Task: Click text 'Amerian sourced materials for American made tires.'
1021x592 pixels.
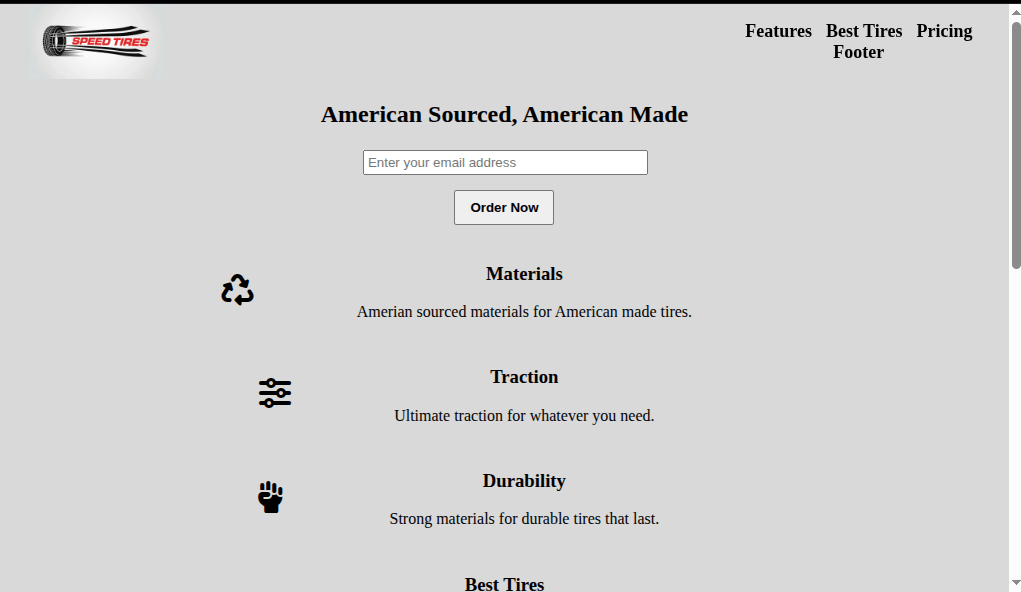Action: [x=524, y=312]
